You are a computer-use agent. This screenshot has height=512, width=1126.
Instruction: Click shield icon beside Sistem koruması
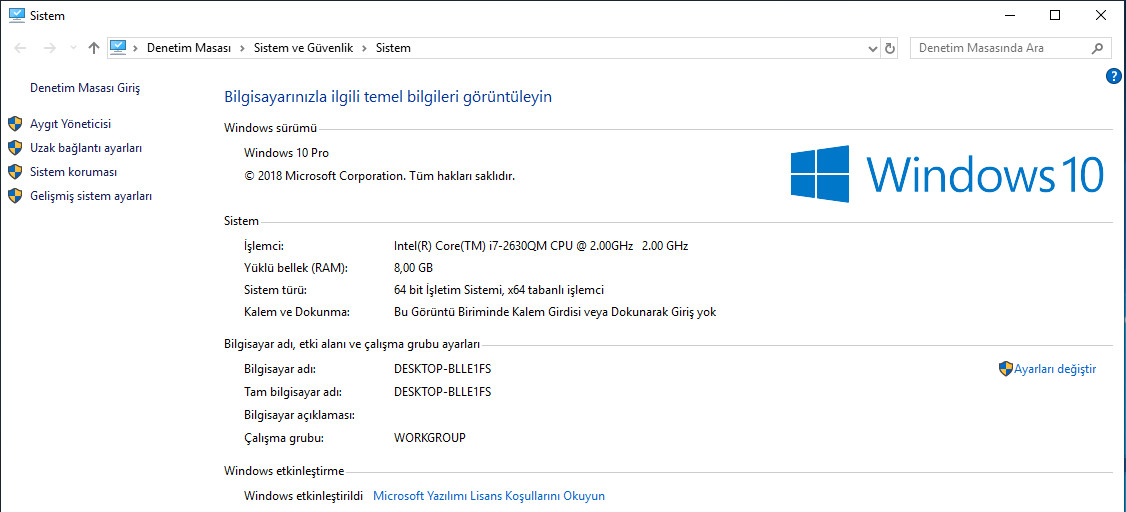(x=15, y=172)
